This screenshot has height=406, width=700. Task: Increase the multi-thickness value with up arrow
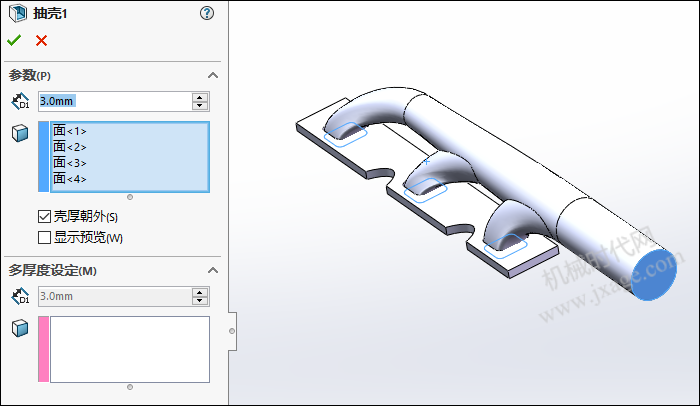(200, 292)
